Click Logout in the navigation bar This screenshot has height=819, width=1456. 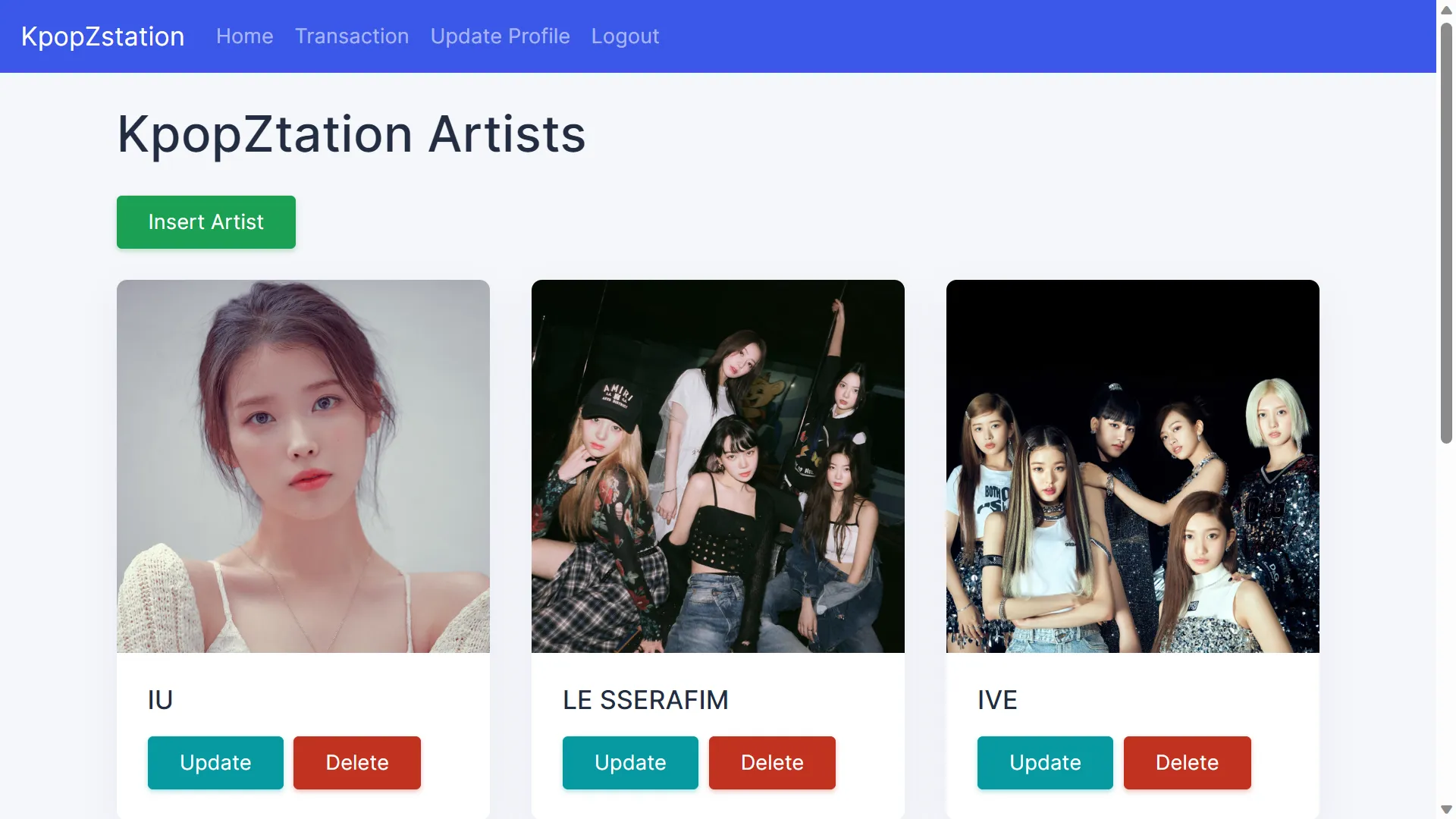625,36
